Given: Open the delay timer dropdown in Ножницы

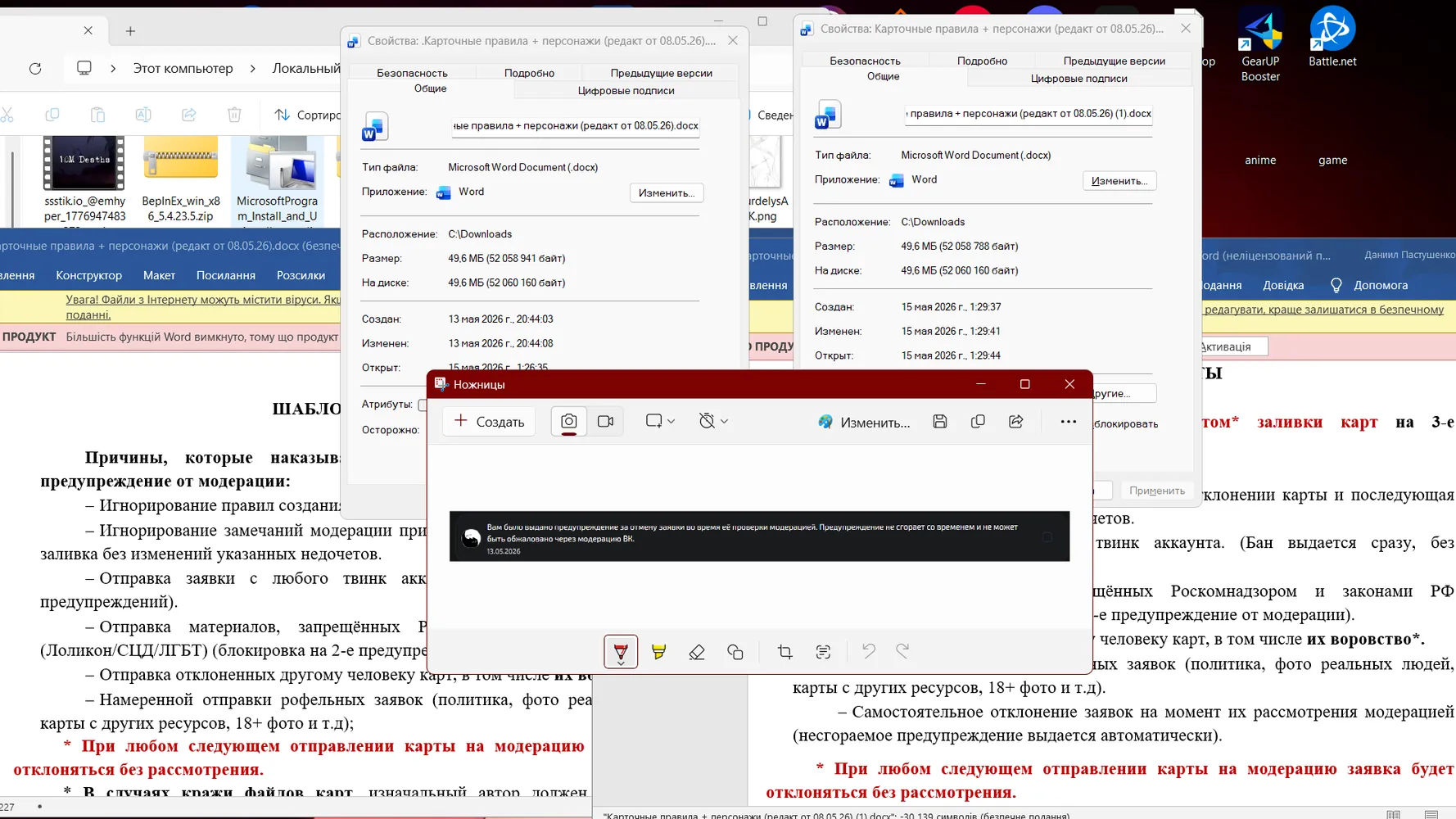Looking at the screenshot, I should [713, 421].
